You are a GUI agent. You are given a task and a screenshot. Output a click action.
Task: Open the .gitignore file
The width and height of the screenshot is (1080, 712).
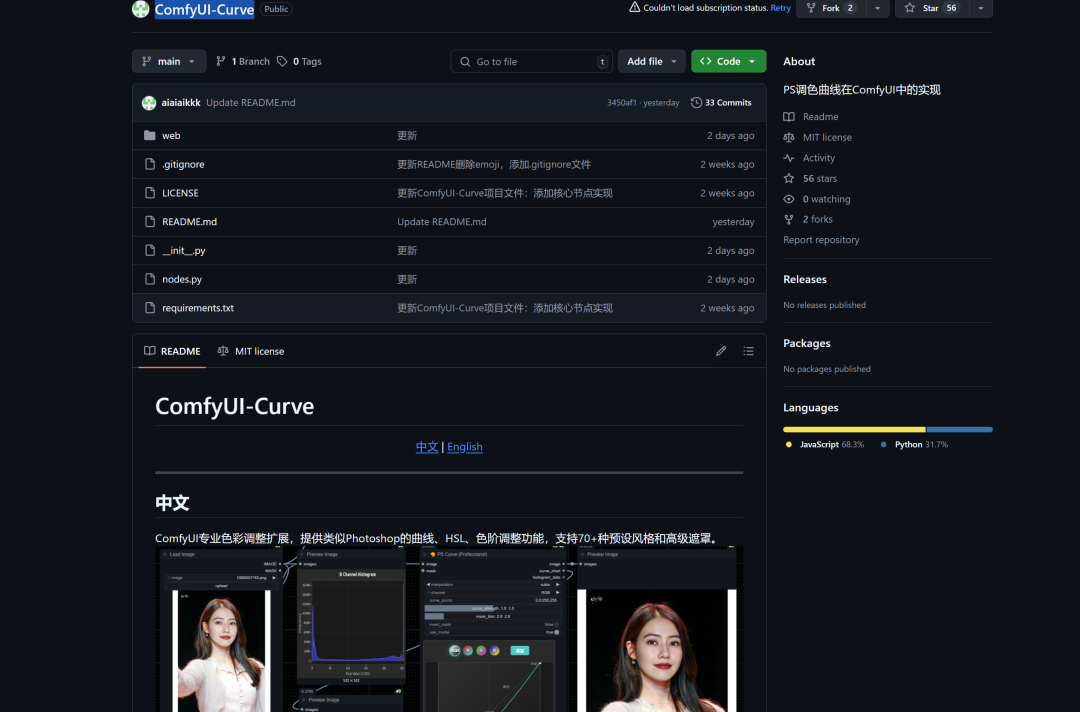point(183,164)
